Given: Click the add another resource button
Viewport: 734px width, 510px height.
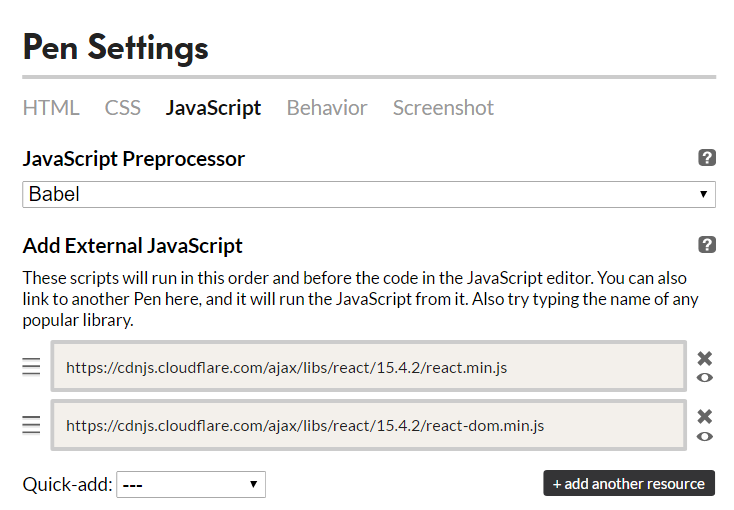Looking at the screenshot, I should coord(629,484).
